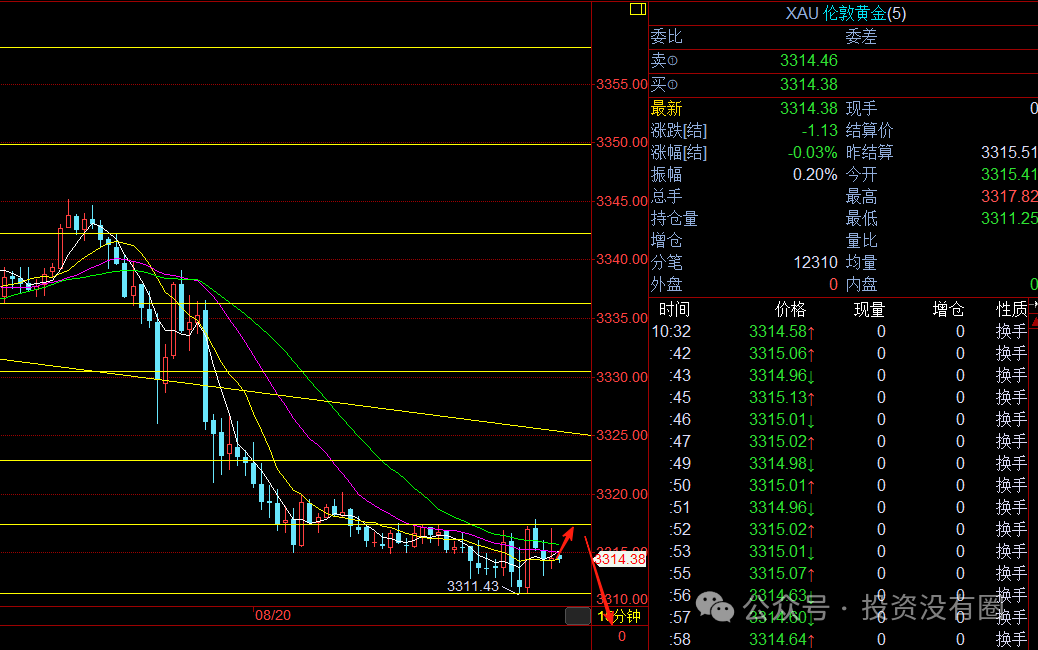The height and width of the screenshot is (650, 1038).
Task: Click the 涨幅[结] value -0.03%
Action: click(x=812, y=152)
